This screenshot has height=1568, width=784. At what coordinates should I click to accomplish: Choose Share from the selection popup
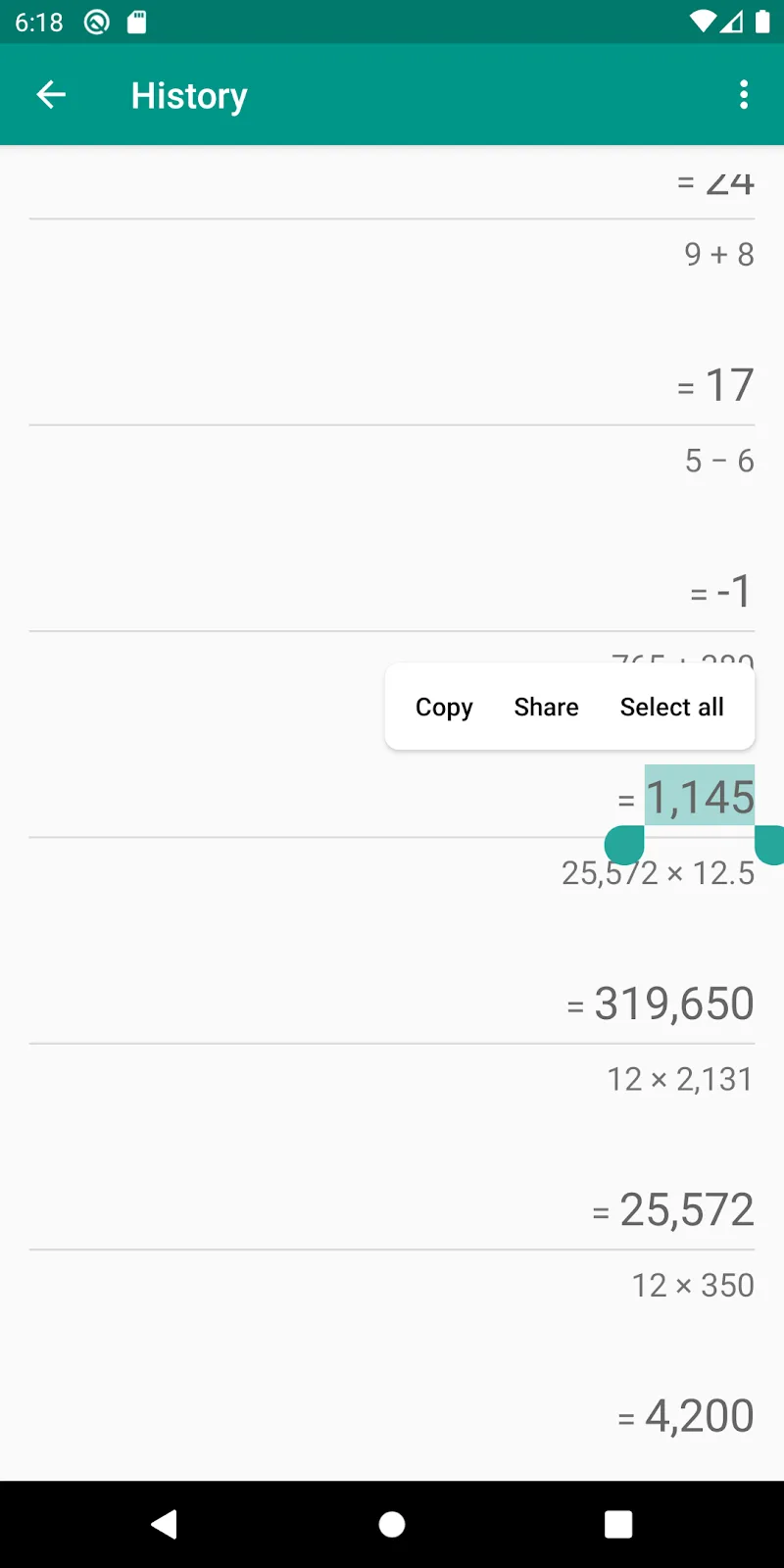coord(546,707)
